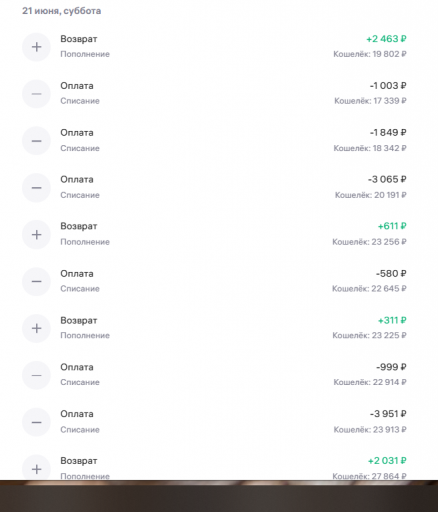The width and height of the screenshot is (438, 512).
Task: Click the plus icon beside +311 ₽ refund
Action: (36, 328)
